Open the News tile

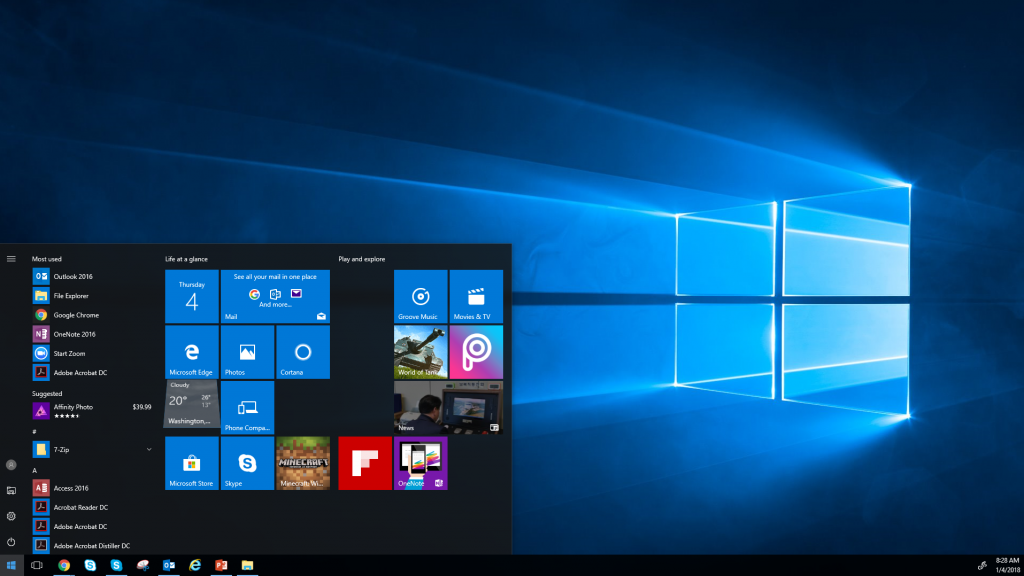[x=448, y=408]
